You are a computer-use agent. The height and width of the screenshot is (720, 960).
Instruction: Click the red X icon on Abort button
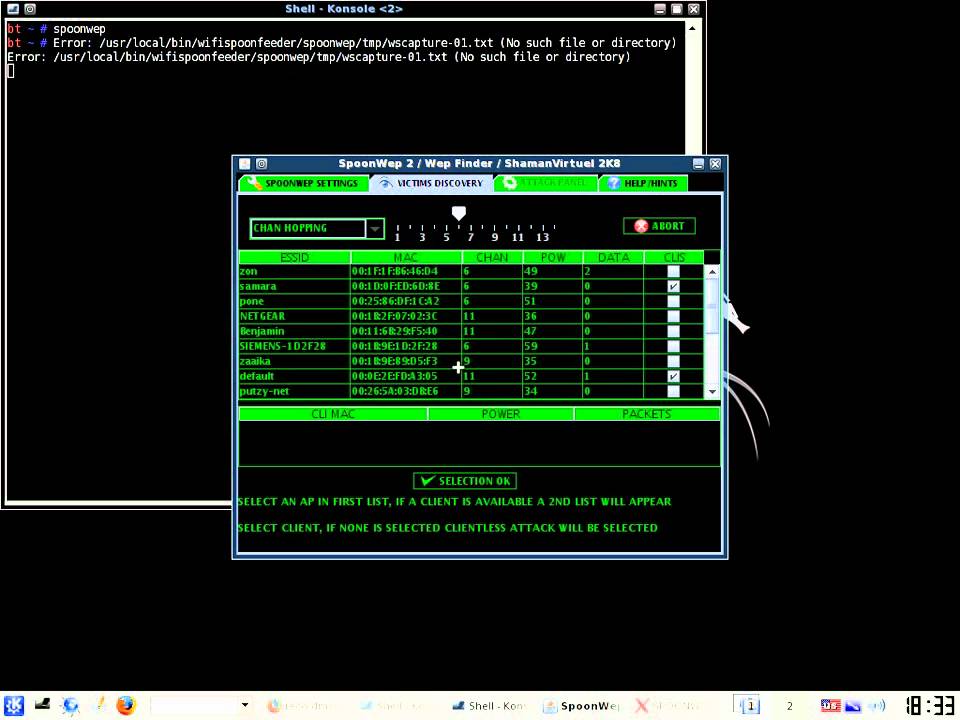[x=640, y=226]
